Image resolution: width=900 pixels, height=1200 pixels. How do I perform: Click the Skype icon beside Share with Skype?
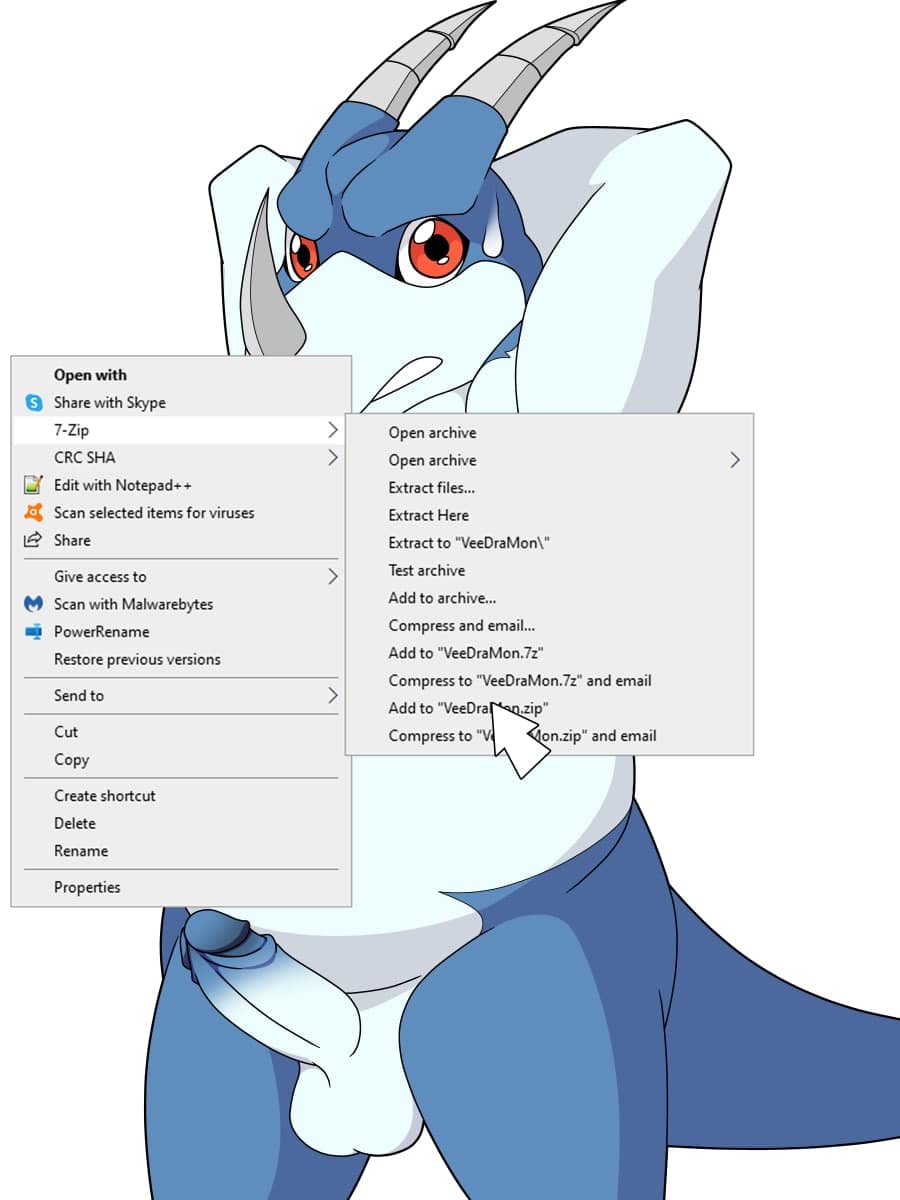pos(34,403)
